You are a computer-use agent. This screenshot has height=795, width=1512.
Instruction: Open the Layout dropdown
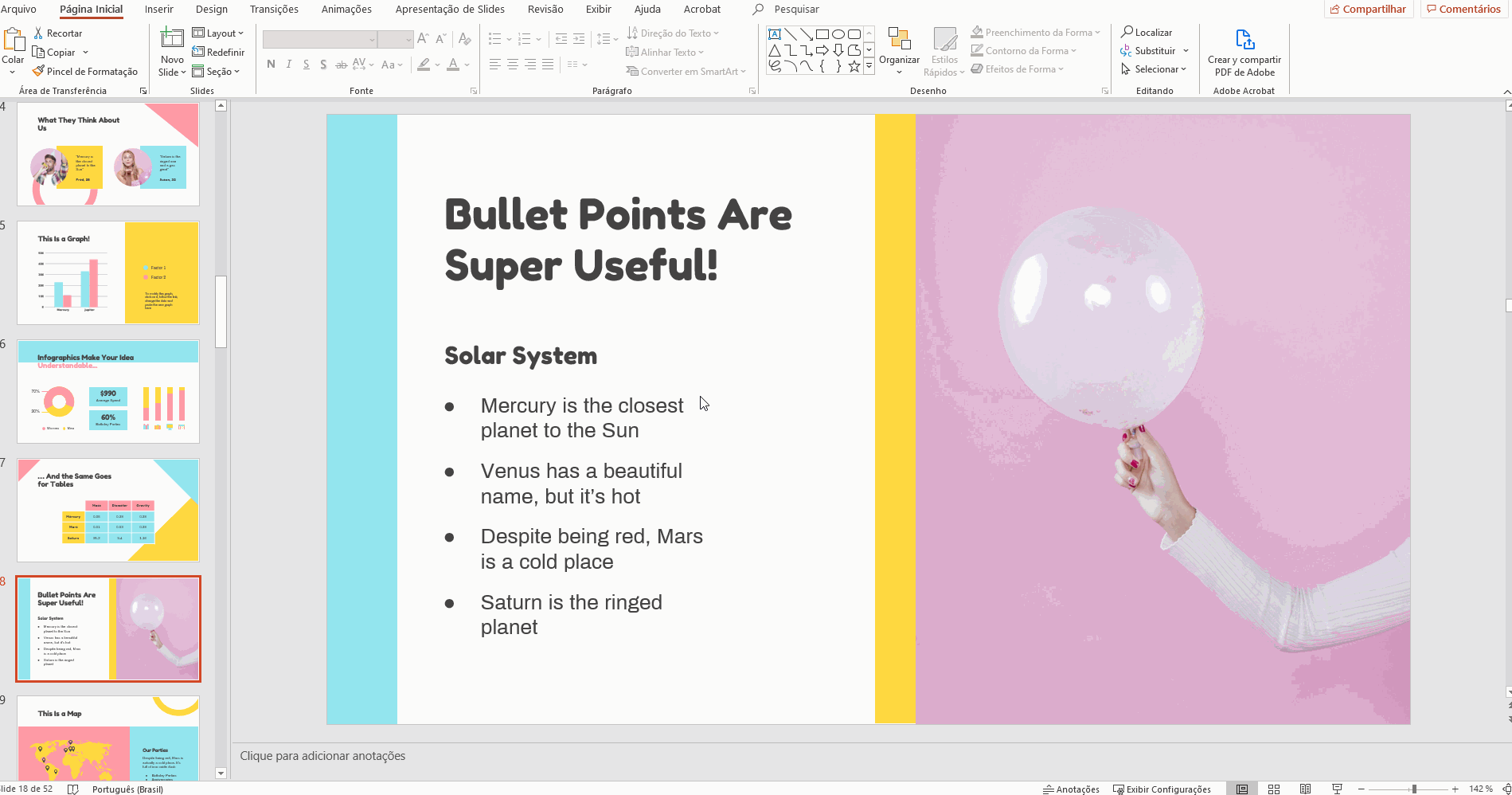218,33
